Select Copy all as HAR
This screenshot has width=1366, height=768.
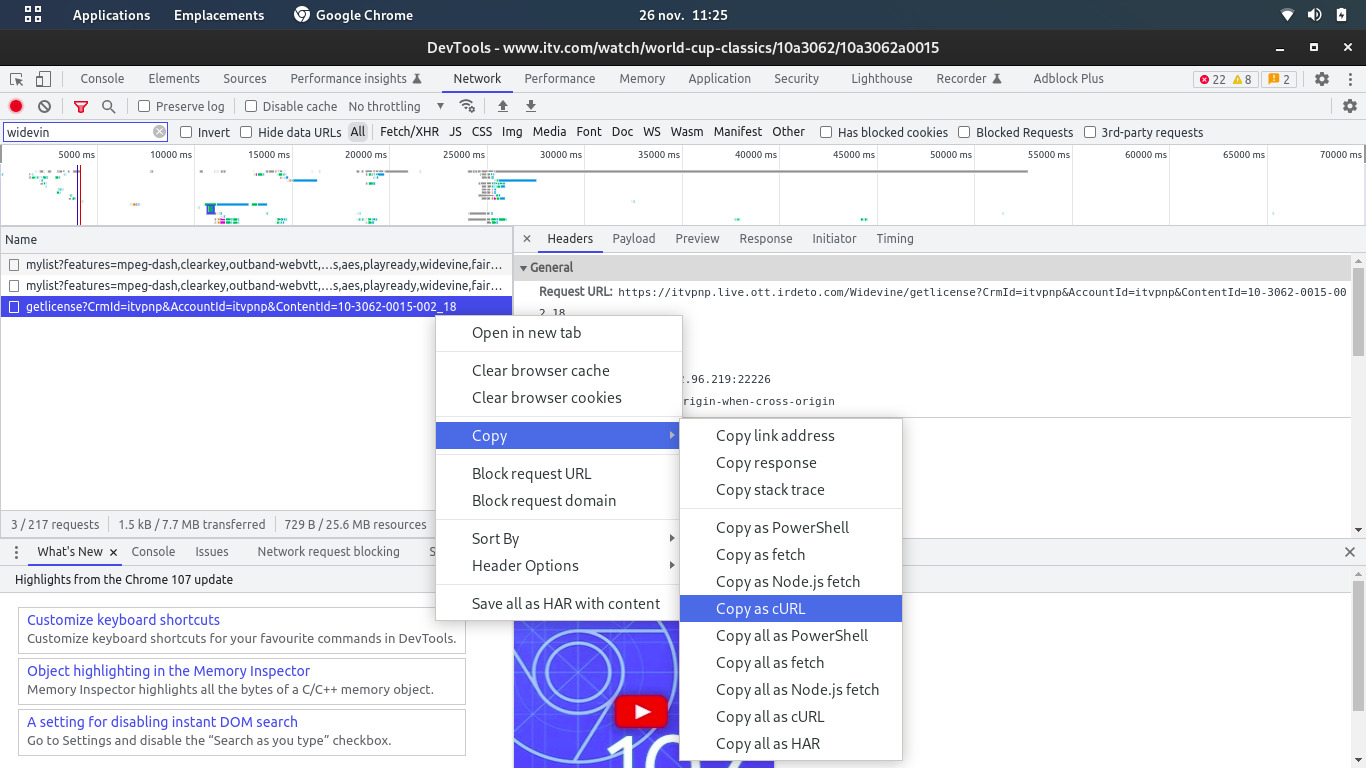[x=791, y=743]
